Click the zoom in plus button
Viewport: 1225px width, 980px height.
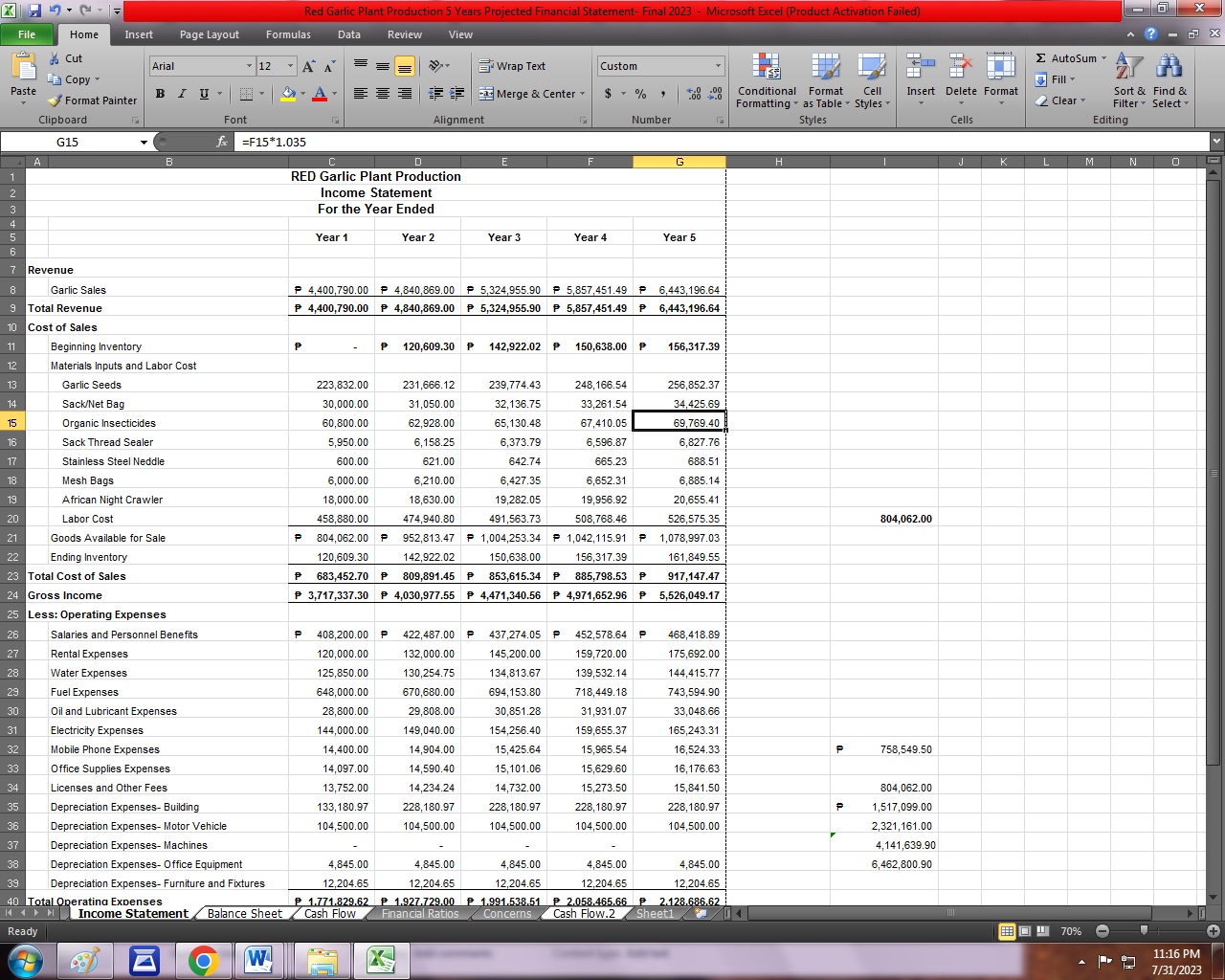coord(1214,931)
